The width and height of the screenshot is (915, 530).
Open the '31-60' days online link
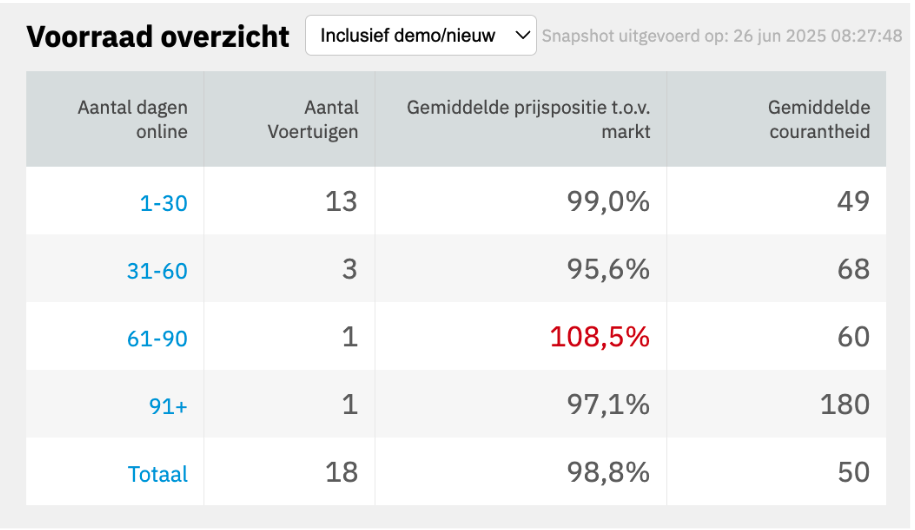(x=157, y=270)
